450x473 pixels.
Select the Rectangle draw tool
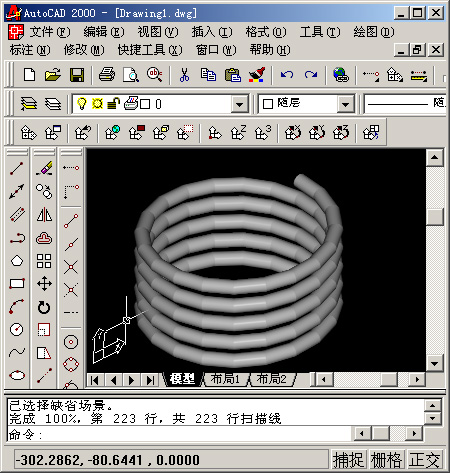(17, 284)
